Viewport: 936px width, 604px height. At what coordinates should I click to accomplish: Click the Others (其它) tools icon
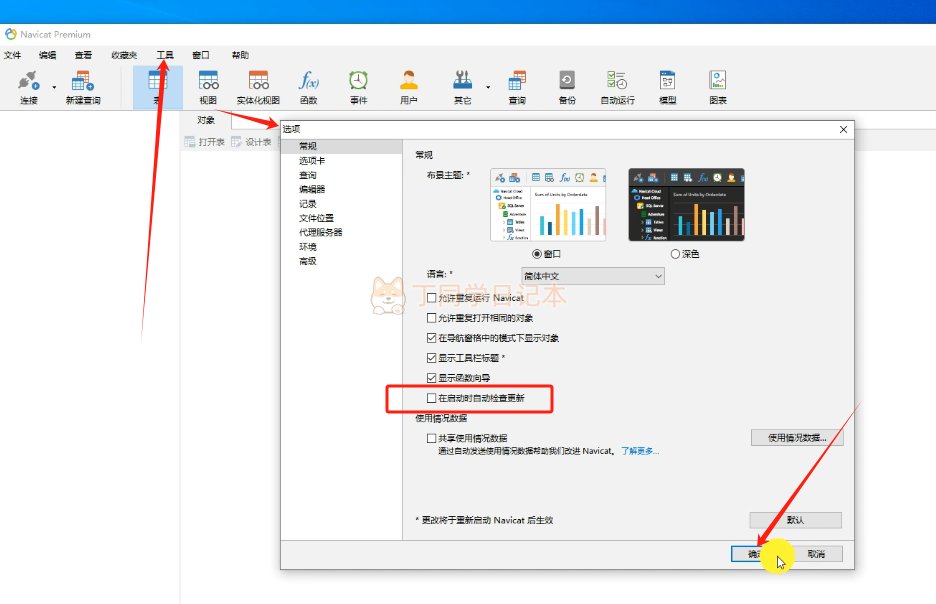click(463, 87)
